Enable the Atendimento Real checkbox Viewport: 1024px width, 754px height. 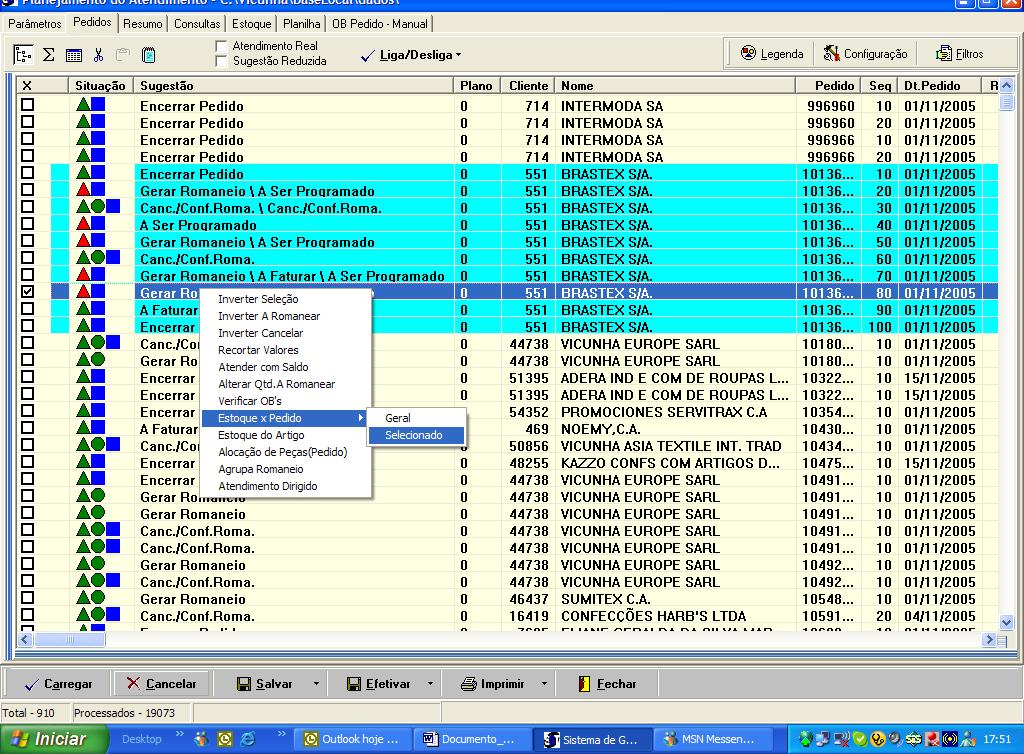coord(222,46)
